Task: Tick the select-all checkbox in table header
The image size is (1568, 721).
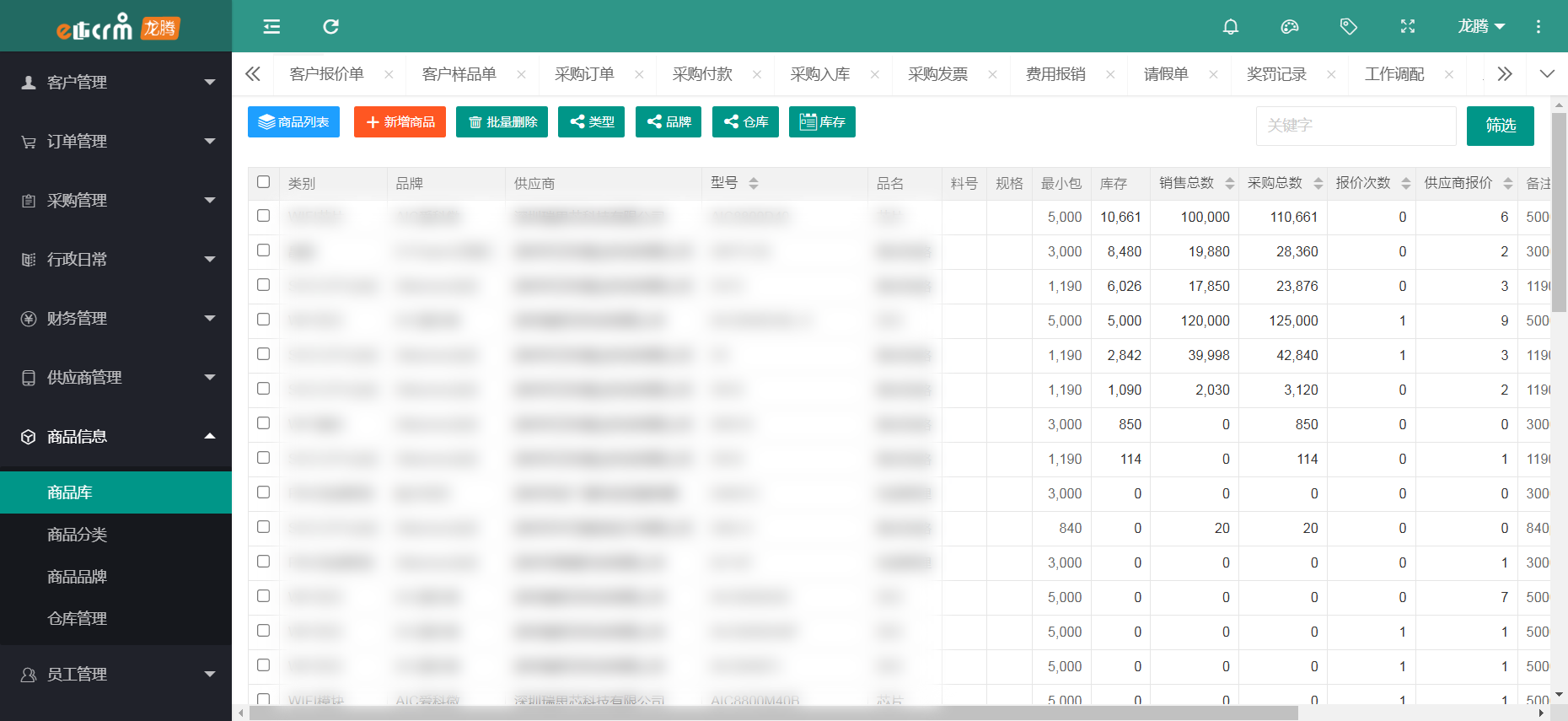Action: (x=264, y=182)
